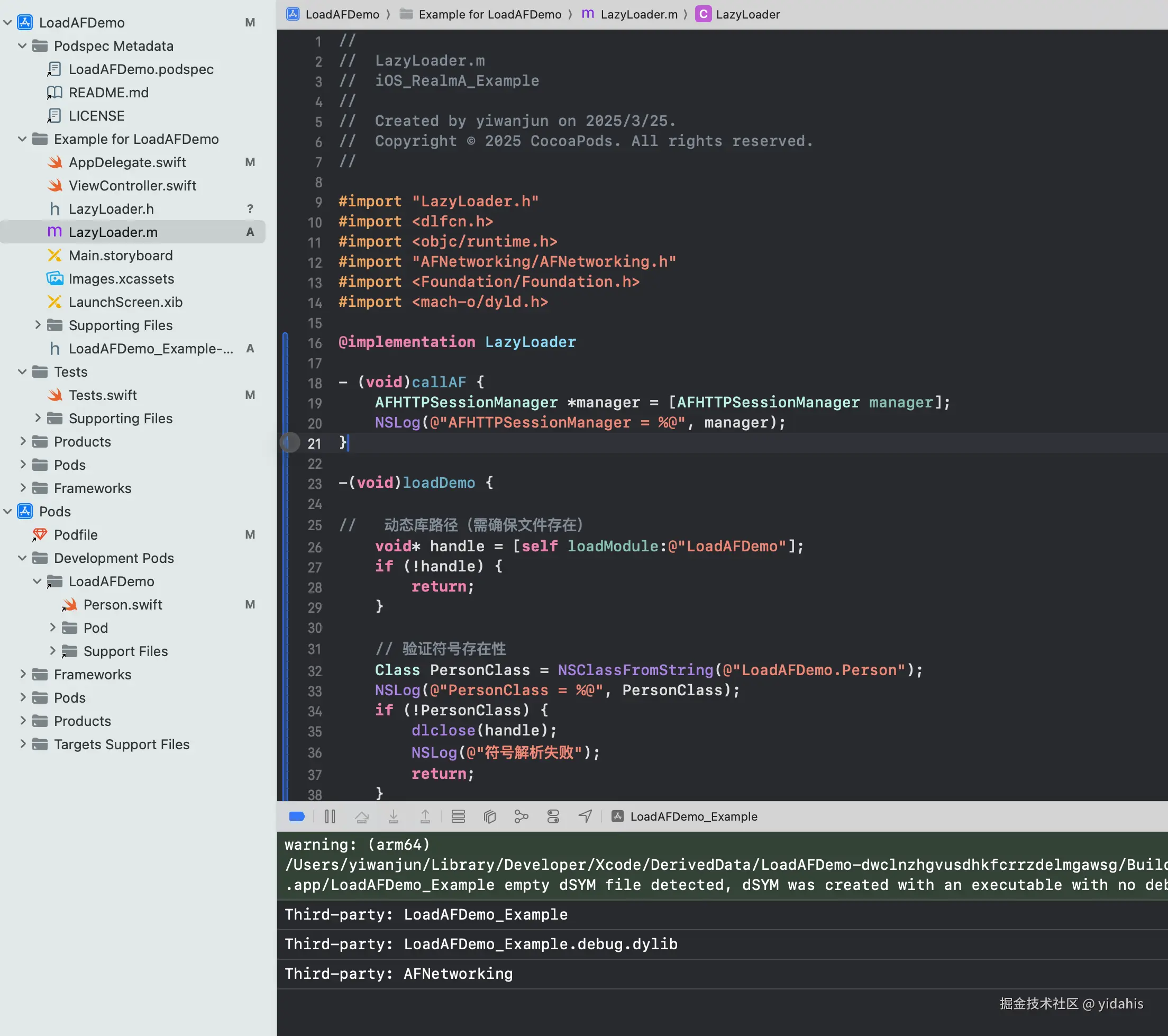Image resolution: width=1168 pixels, height=1036 pixels.
Task: Expand the Products group under Tests
Action: 22,442
